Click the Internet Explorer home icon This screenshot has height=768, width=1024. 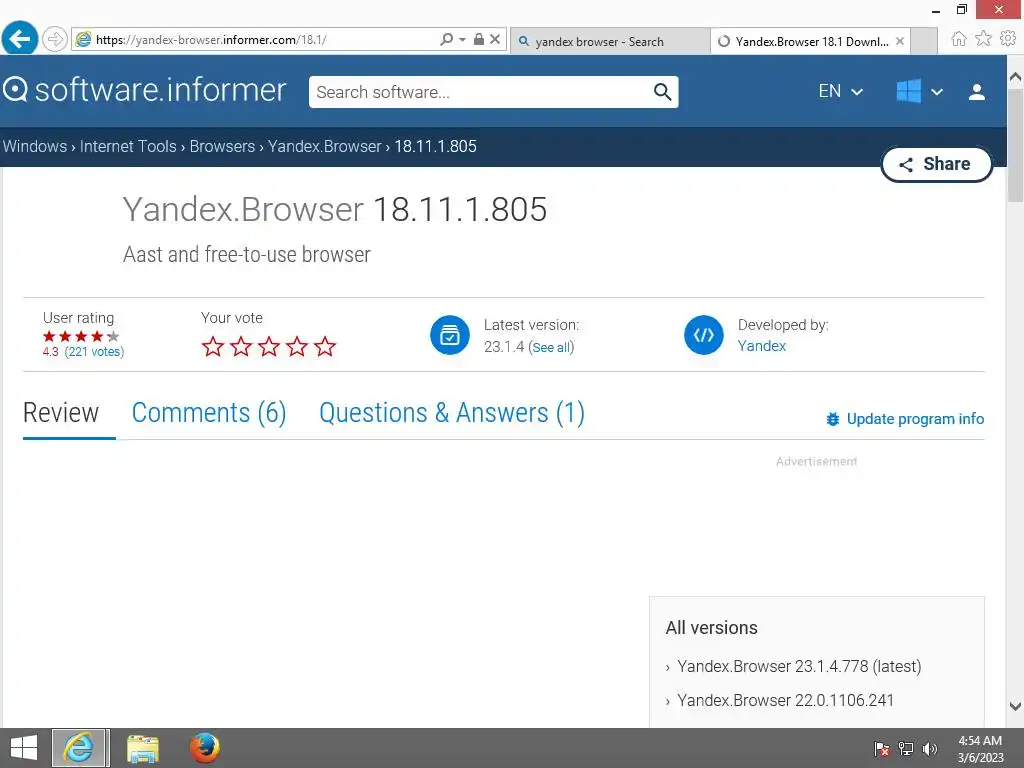[958, 39]
